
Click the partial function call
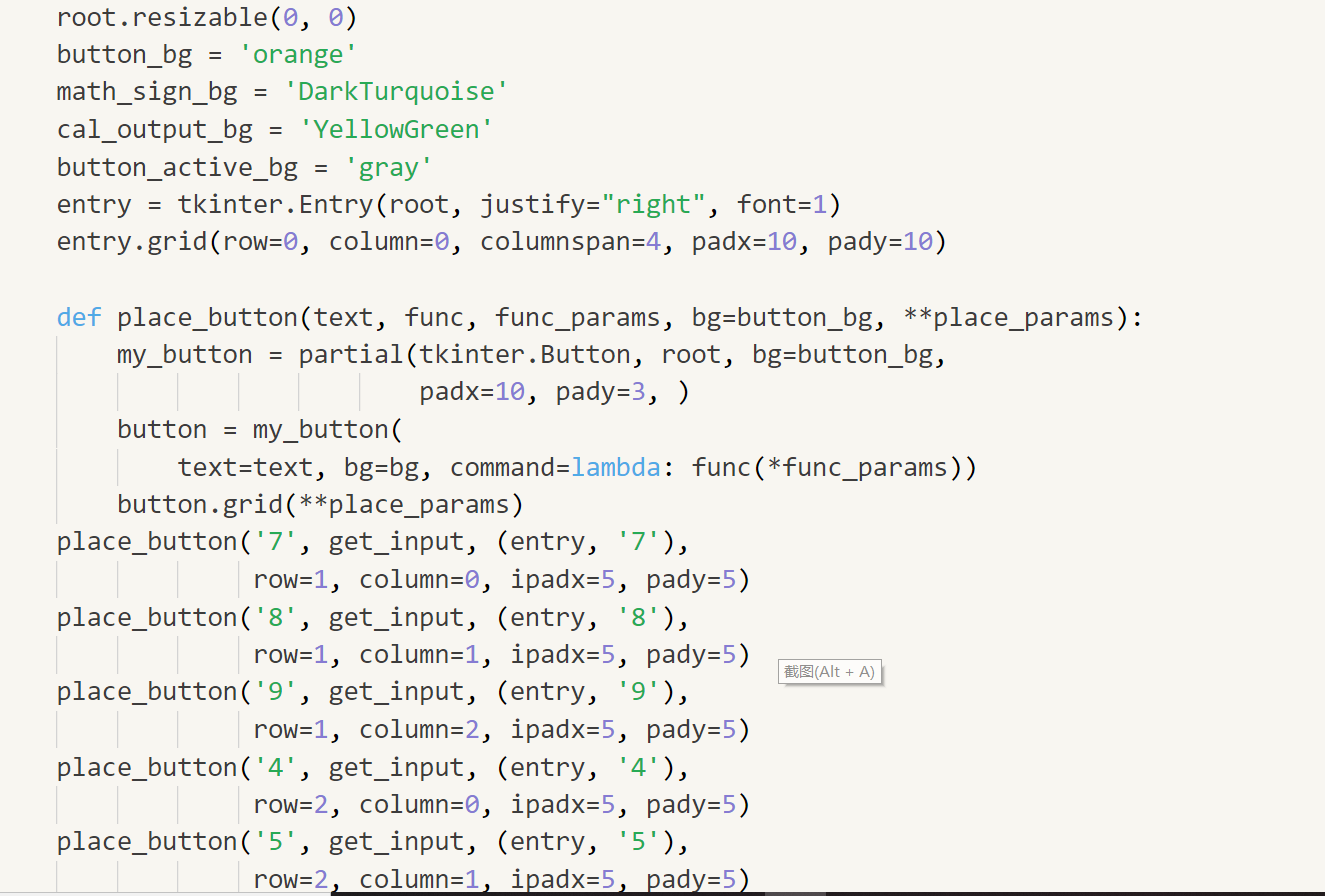point(351,355)
